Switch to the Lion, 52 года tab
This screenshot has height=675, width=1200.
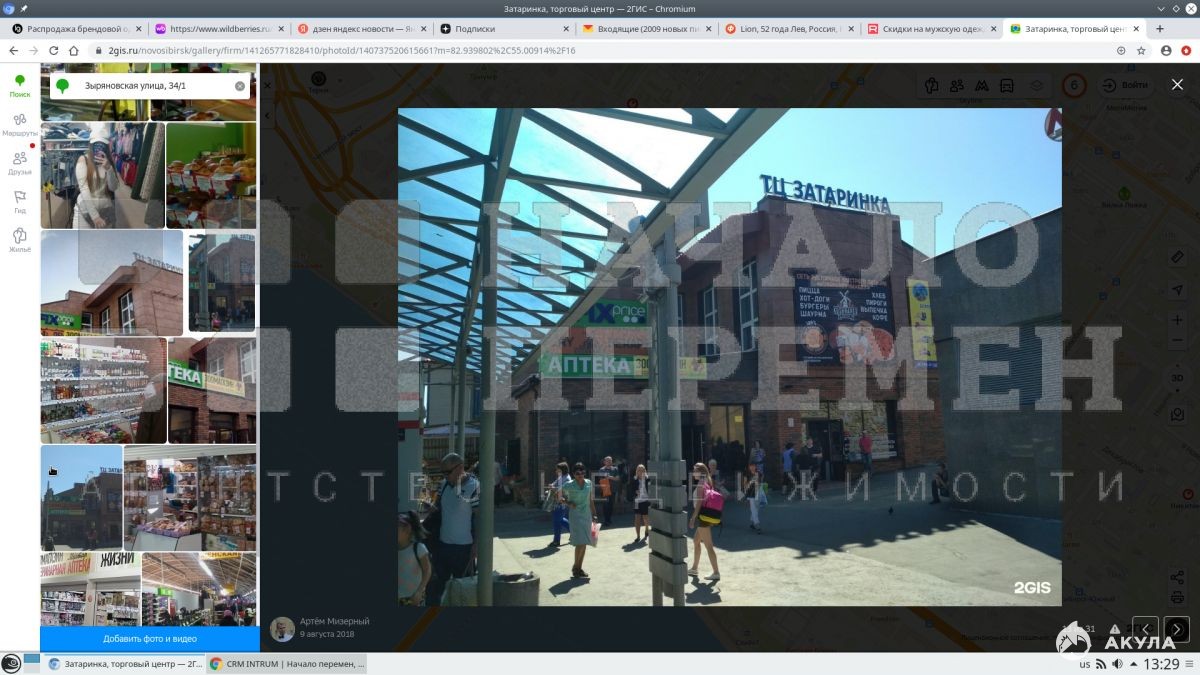(791, 29)
